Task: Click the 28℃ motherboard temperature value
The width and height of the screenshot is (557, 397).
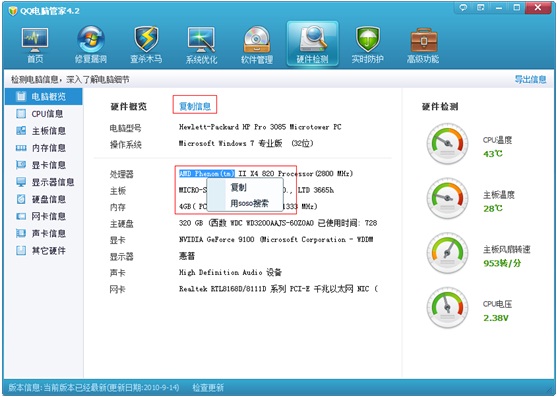Action: coord(493,208)
